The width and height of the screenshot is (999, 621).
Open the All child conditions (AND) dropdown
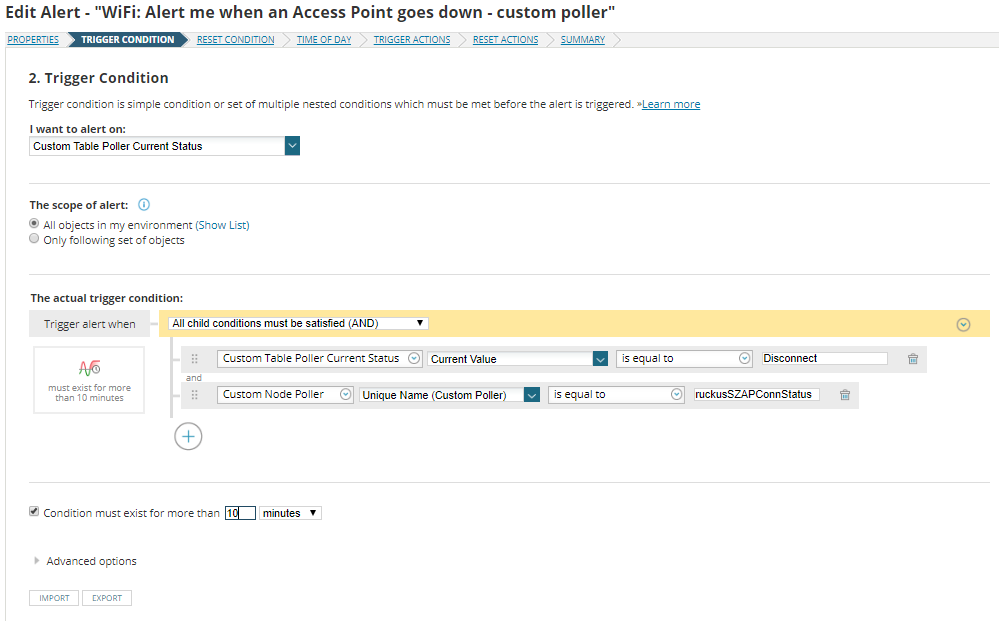tap(298, 324)
